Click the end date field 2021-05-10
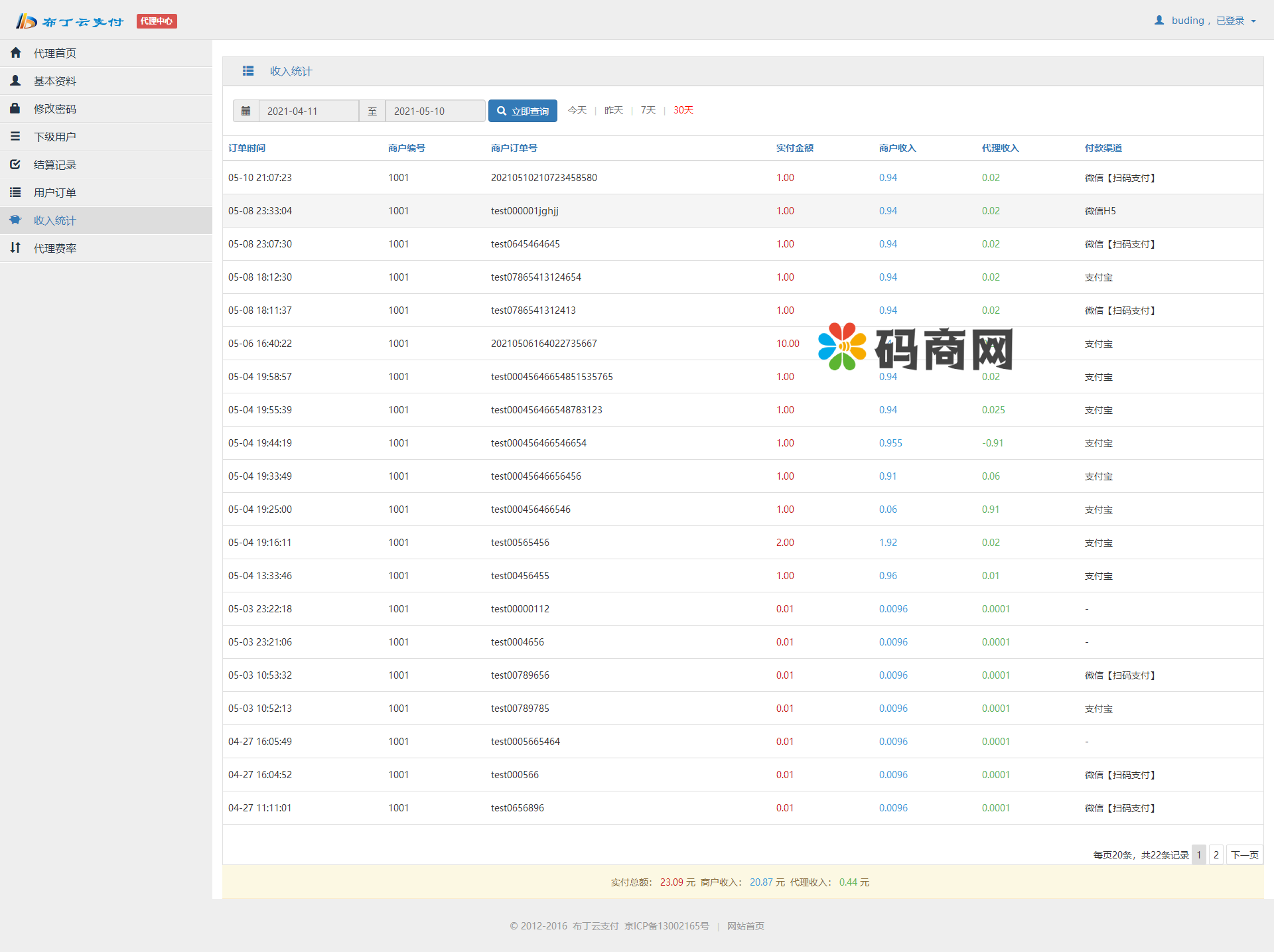This screenshot has width=1274, height=952. click(435, 111)
